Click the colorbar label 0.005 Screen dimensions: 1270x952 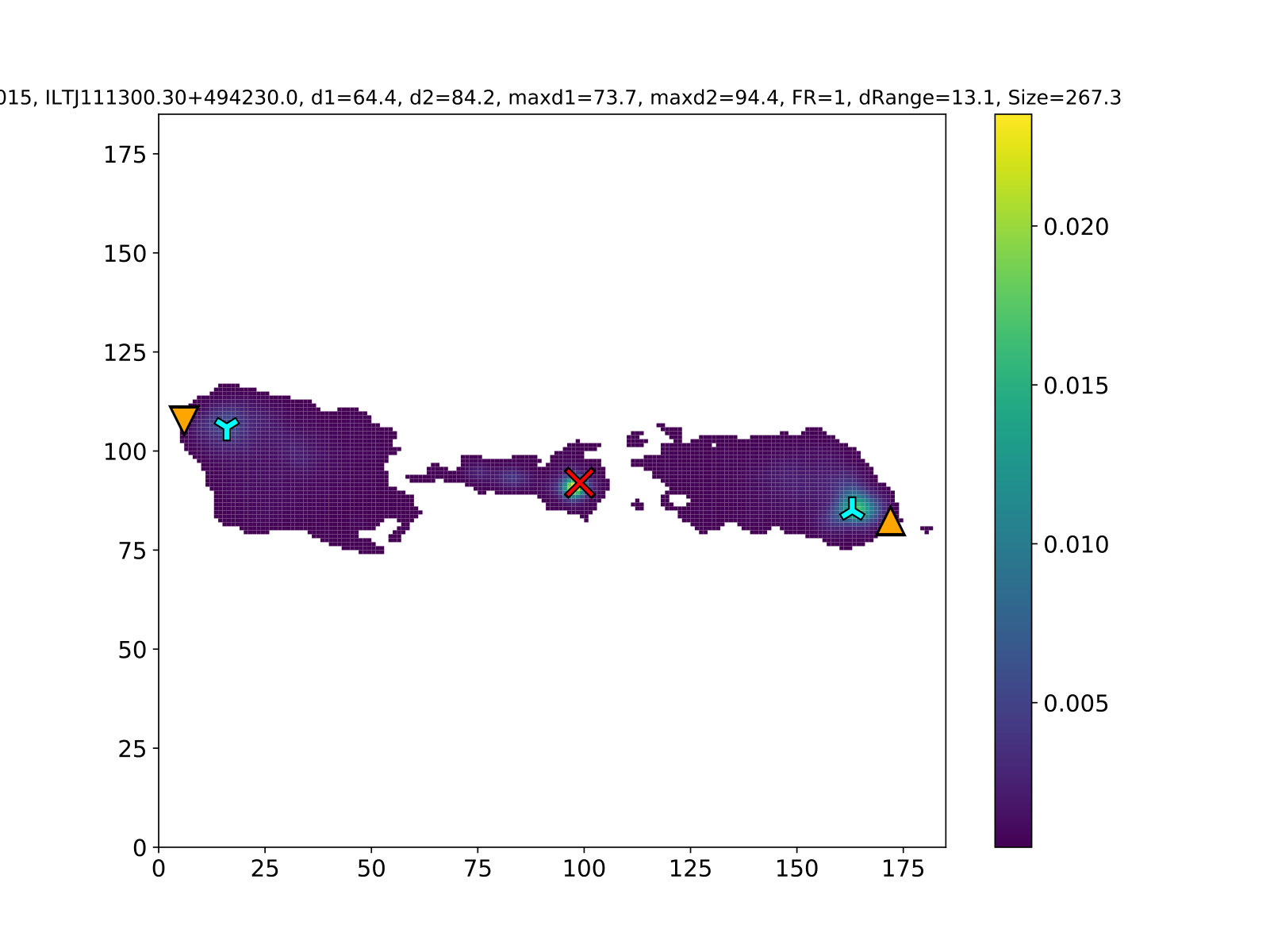tap(1076, 703)
